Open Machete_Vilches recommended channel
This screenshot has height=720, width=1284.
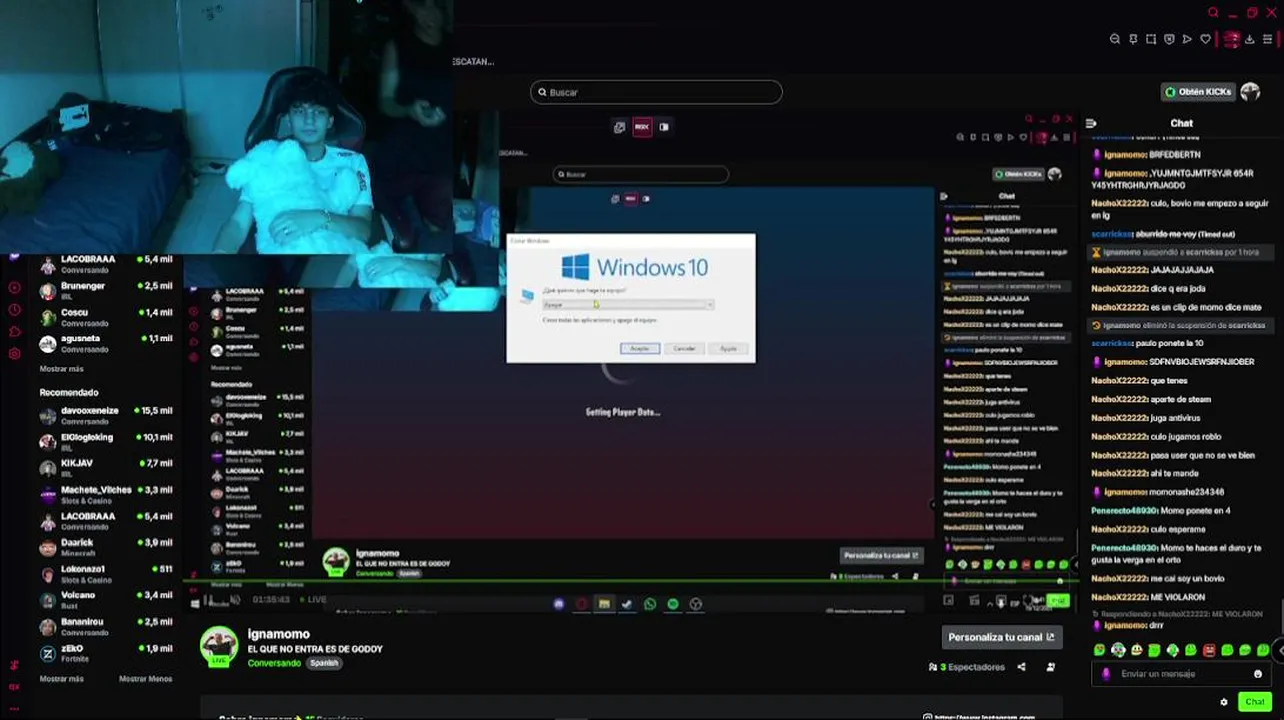click(x=106, y=494)
